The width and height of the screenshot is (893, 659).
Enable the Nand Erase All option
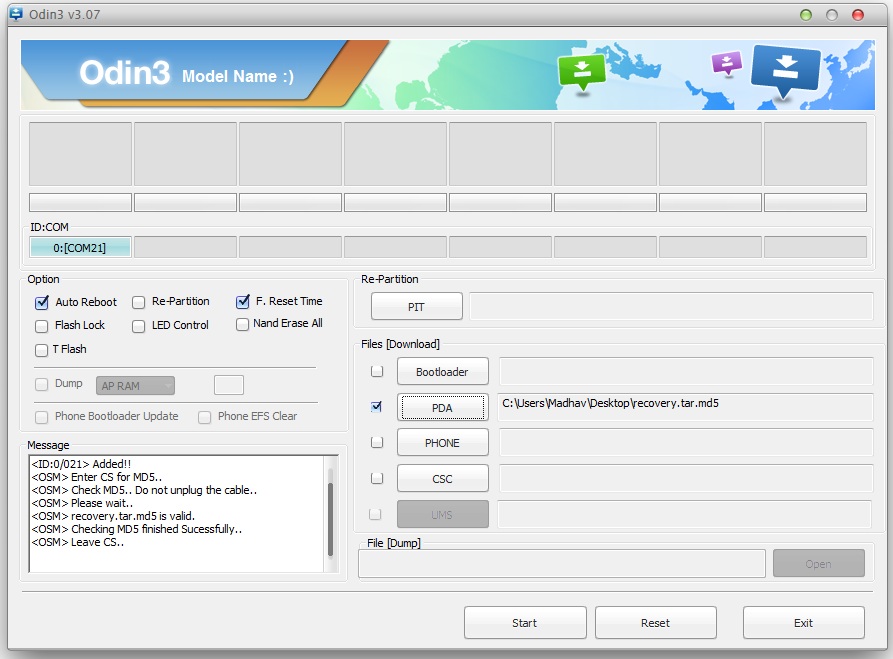click(243, 324)
